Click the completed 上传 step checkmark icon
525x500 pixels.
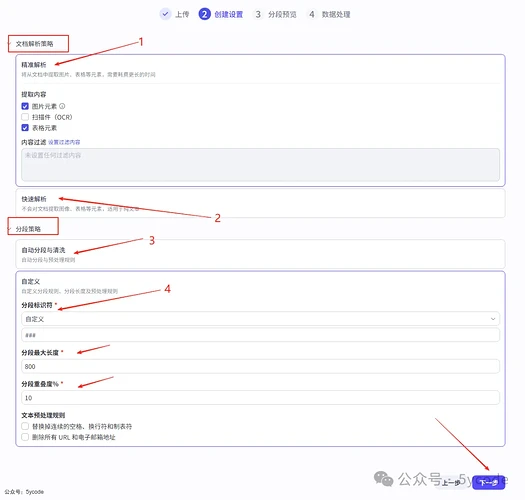[165, 14]
